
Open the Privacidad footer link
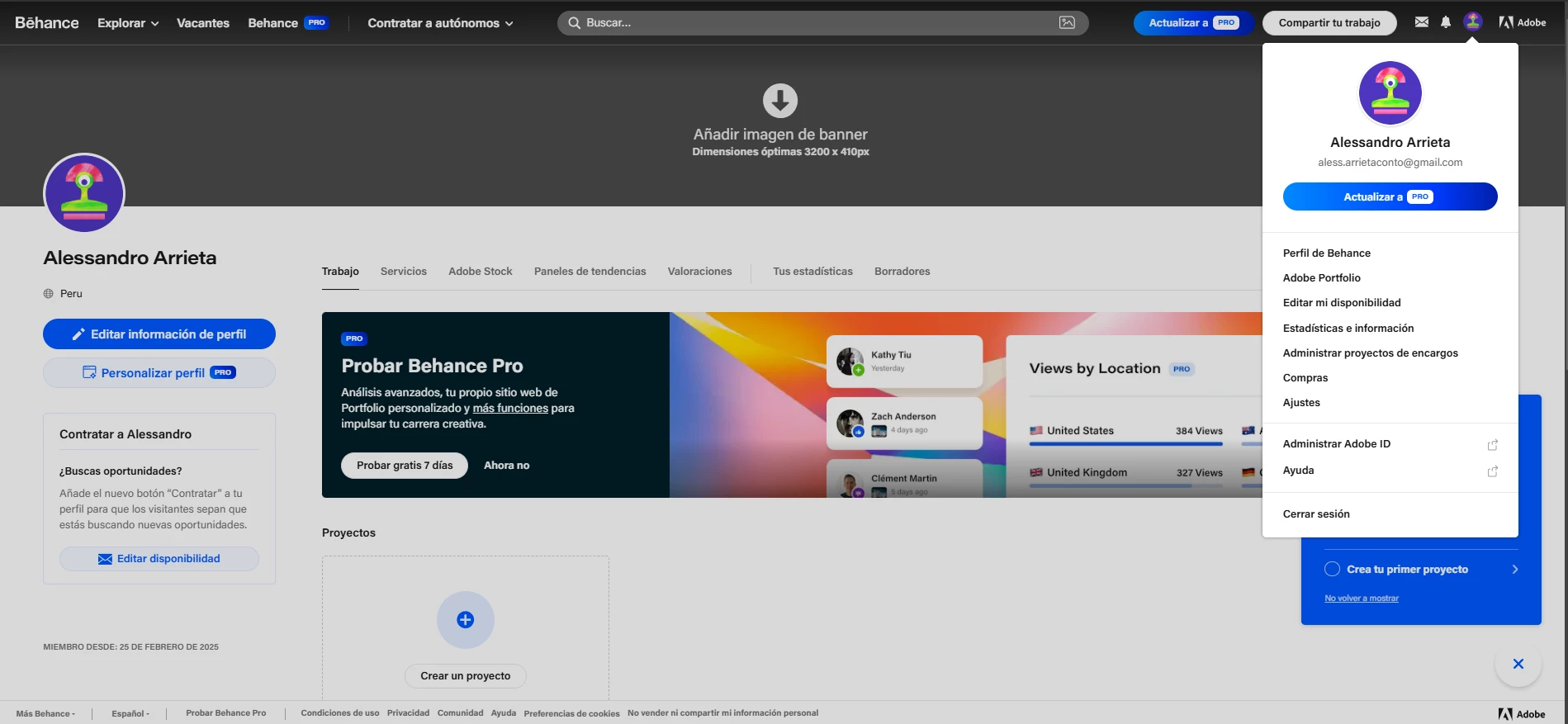coord(408,713)
